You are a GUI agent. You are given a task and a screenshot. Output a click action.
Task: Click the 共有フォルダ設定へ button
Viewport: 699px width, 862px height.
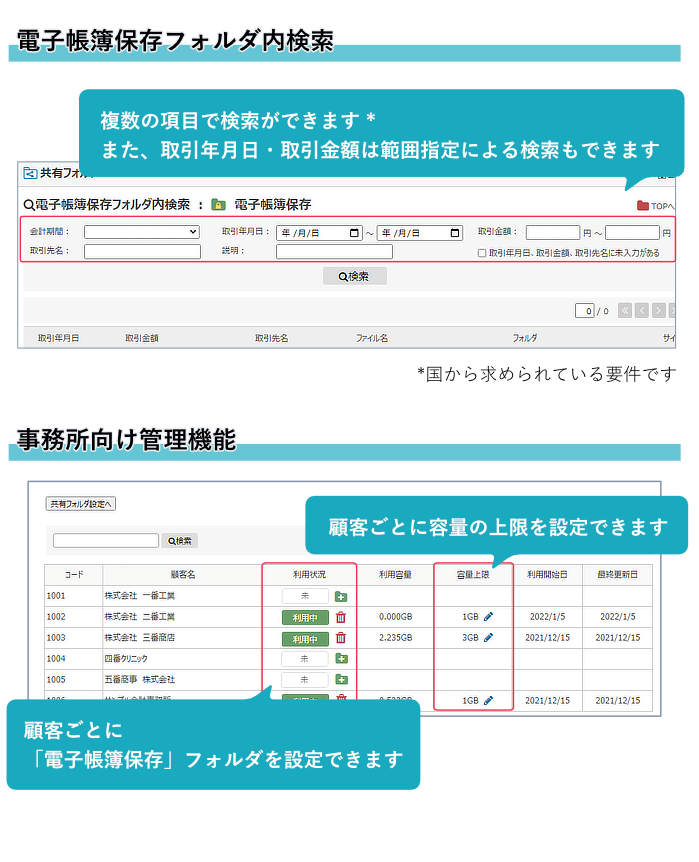point(81,504)
